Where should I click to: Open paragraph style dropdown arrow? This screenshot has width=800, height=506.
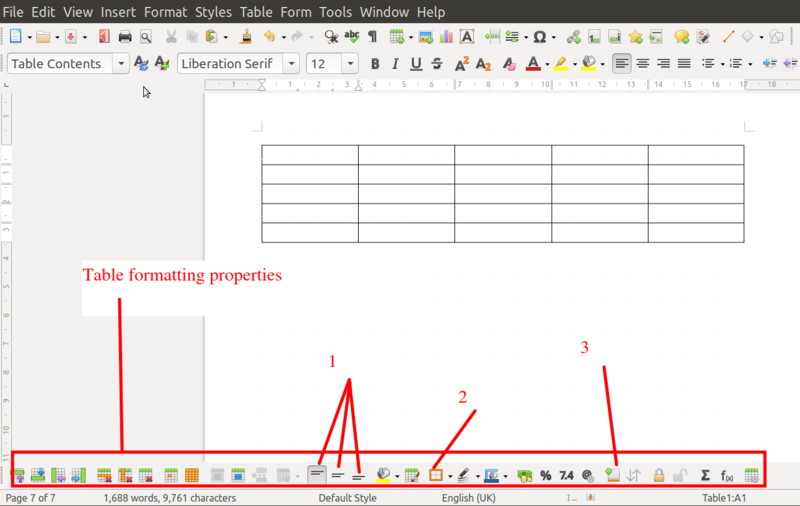121,64
